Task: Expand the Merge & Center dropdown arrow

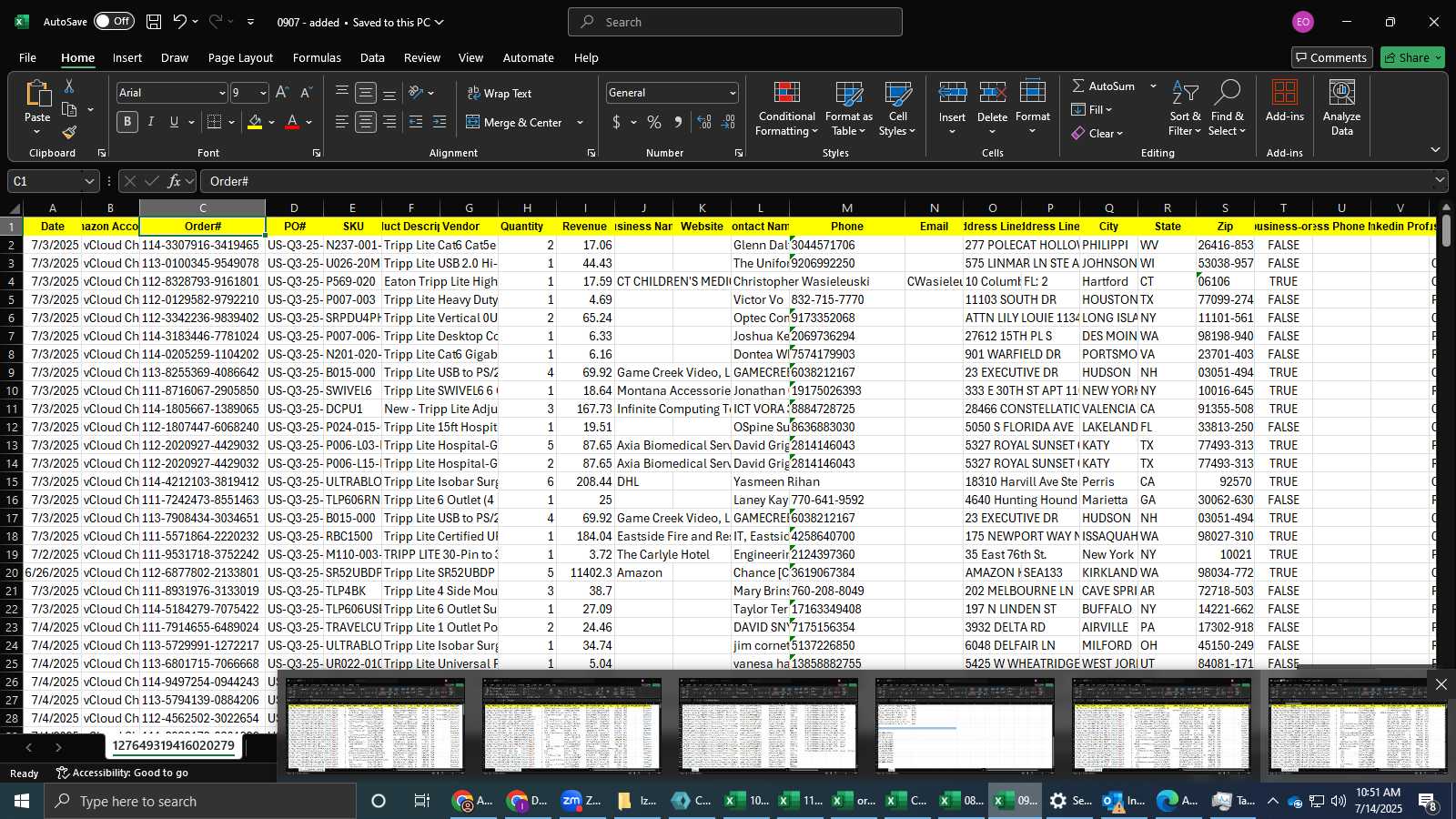Action: (580, 122)
